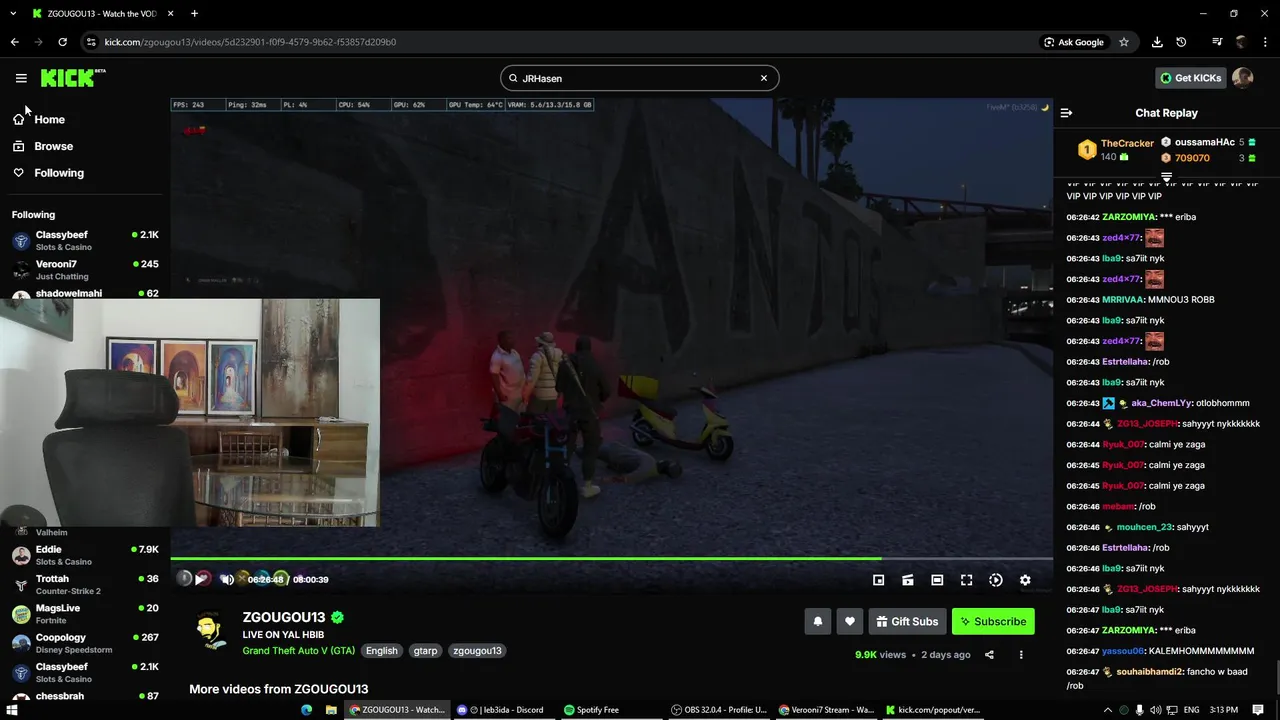1280x720 pixels.
Task: Click the ZGOUGOU13 channel name
Action: click(284, 618)
